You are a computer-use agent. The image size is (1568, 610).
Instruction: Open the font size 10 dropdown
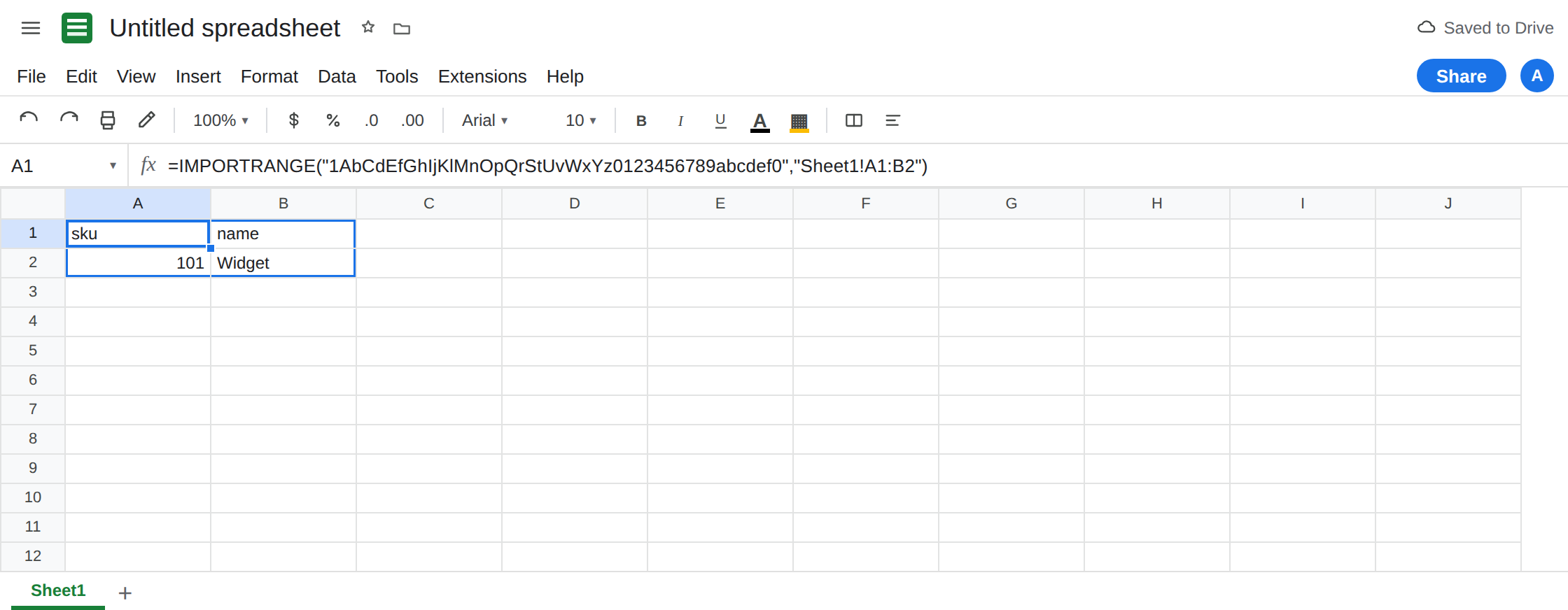581,120
